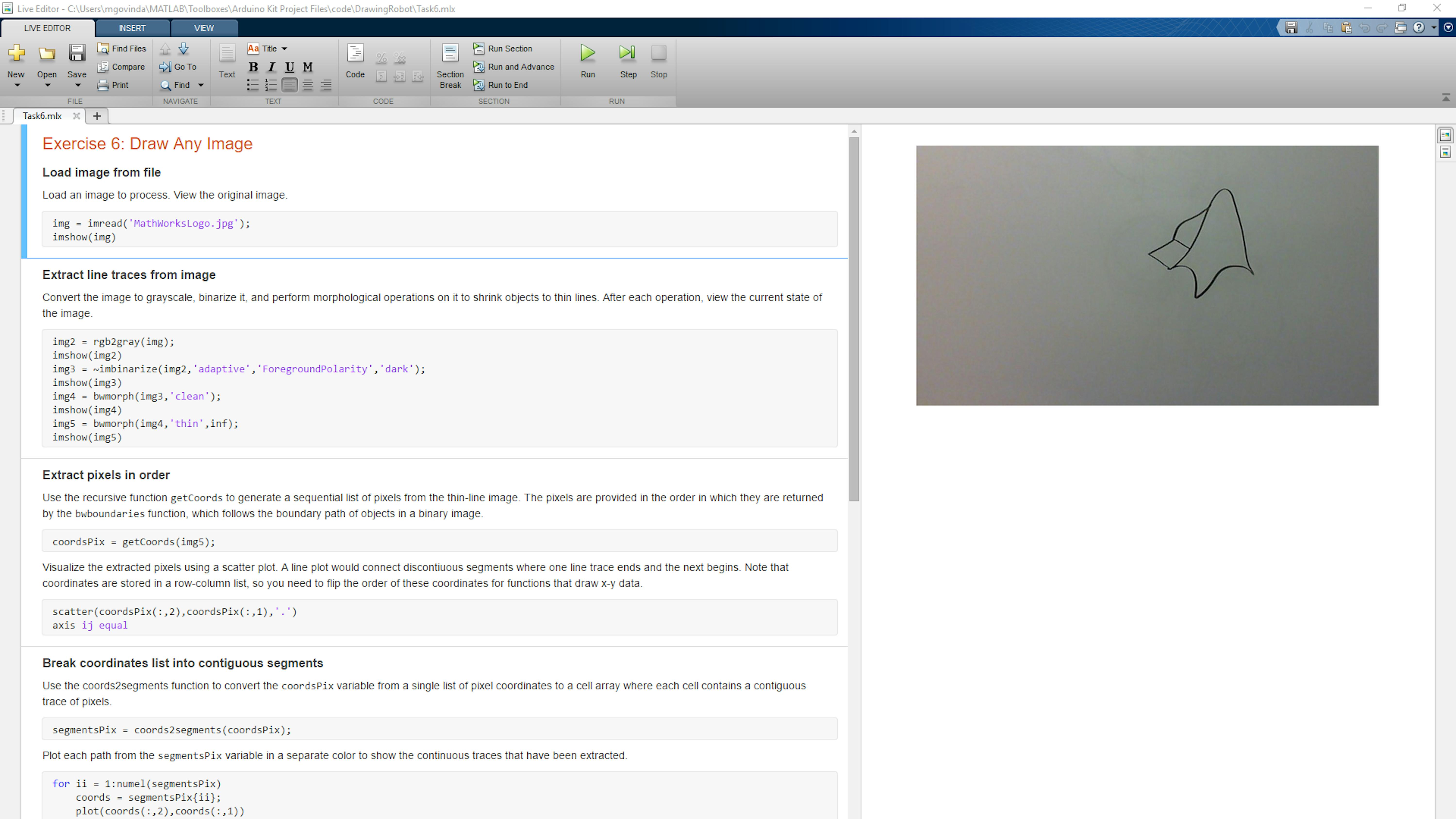Click the Save floppy disk icon in FILE group

pyautogui.click(x=77, y=53)
